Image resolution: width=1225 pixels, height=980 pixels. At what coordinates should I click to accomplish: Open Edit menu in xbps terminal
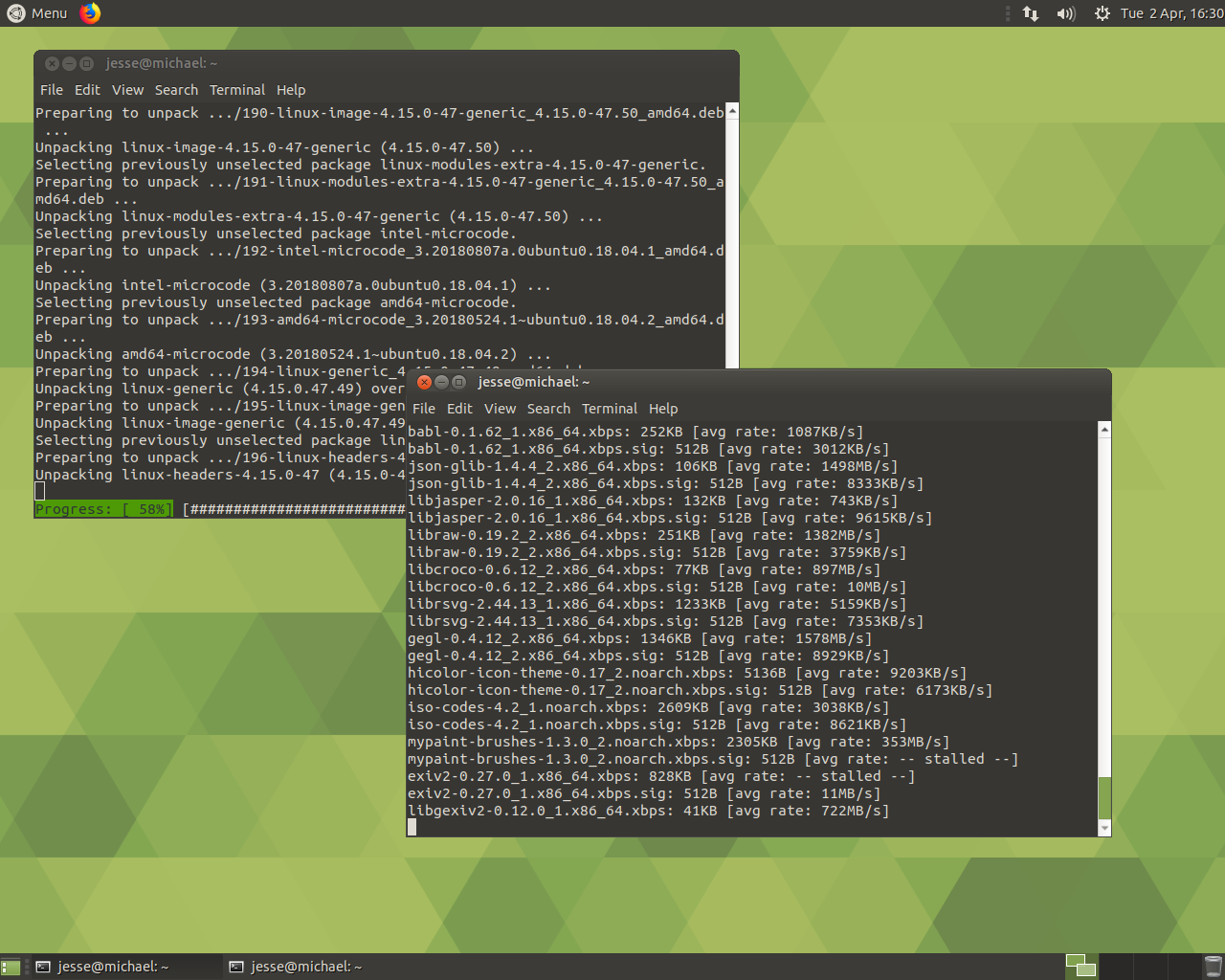pyautogui.click(x=459, y=409)
